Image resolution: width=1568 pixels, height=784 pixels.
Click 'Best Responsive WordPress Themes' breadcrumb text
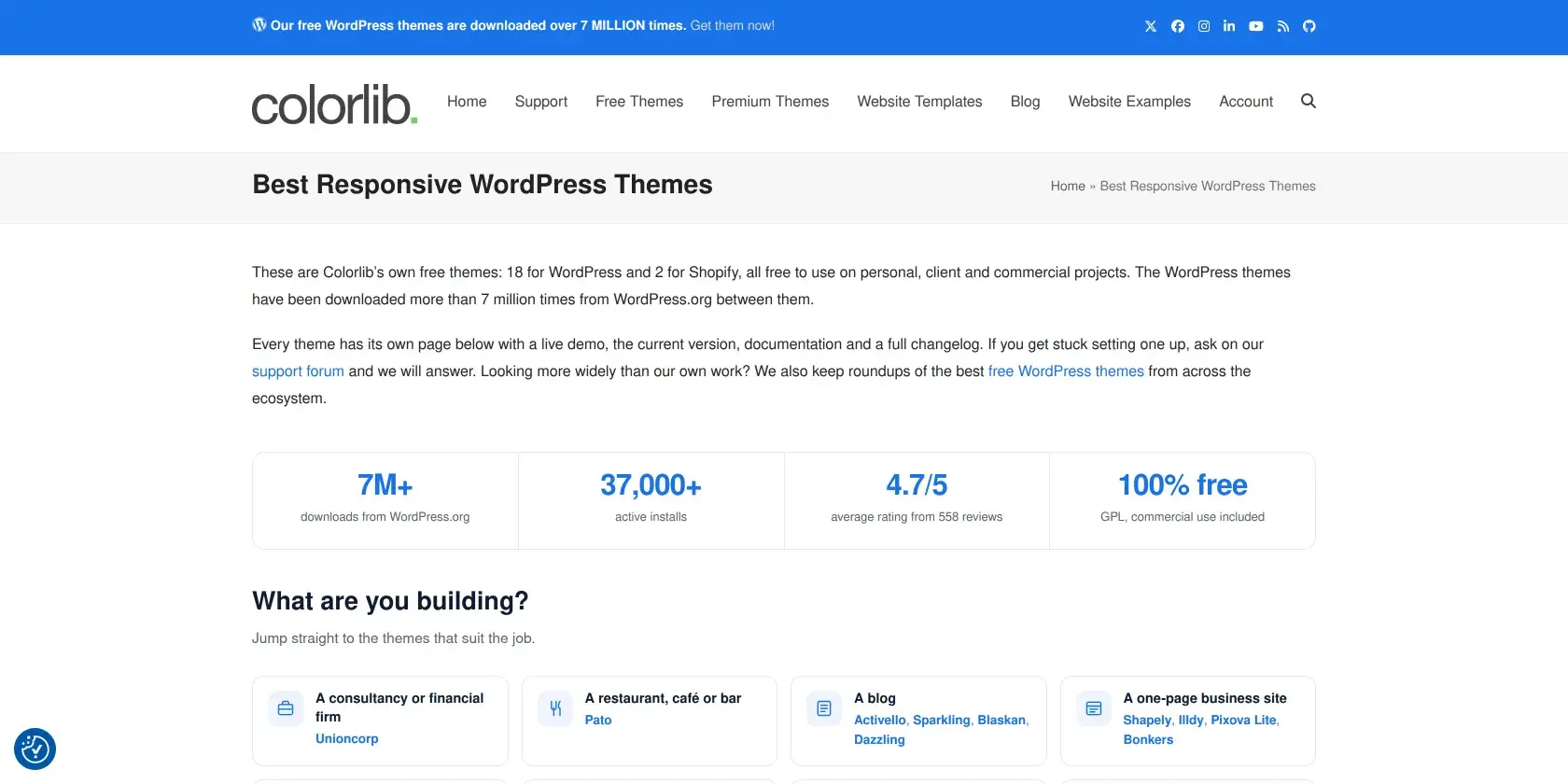(x=1208, y=186)
